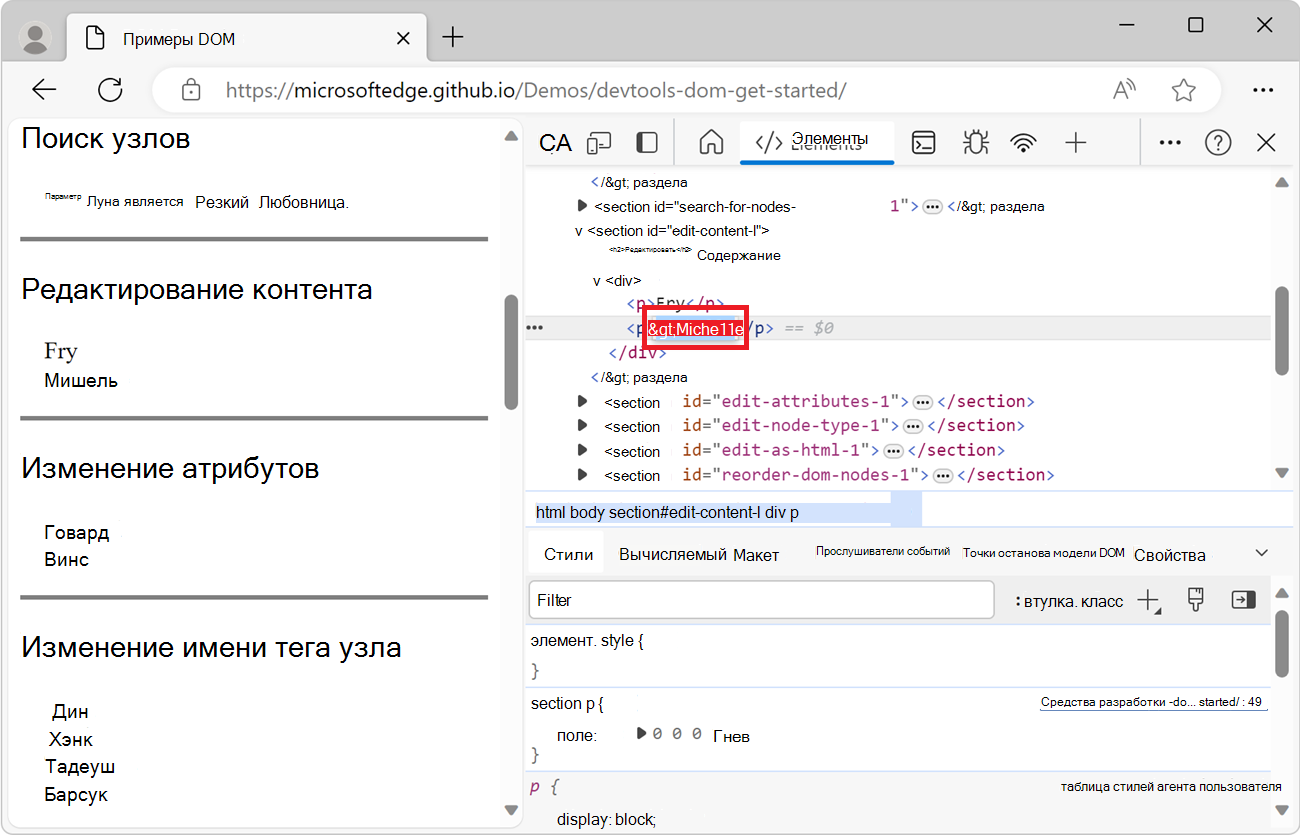The width and height of the screenshot is (1300, 835).
Task: Toggle класс editor in Styles pane
Action: [1103, 599]
